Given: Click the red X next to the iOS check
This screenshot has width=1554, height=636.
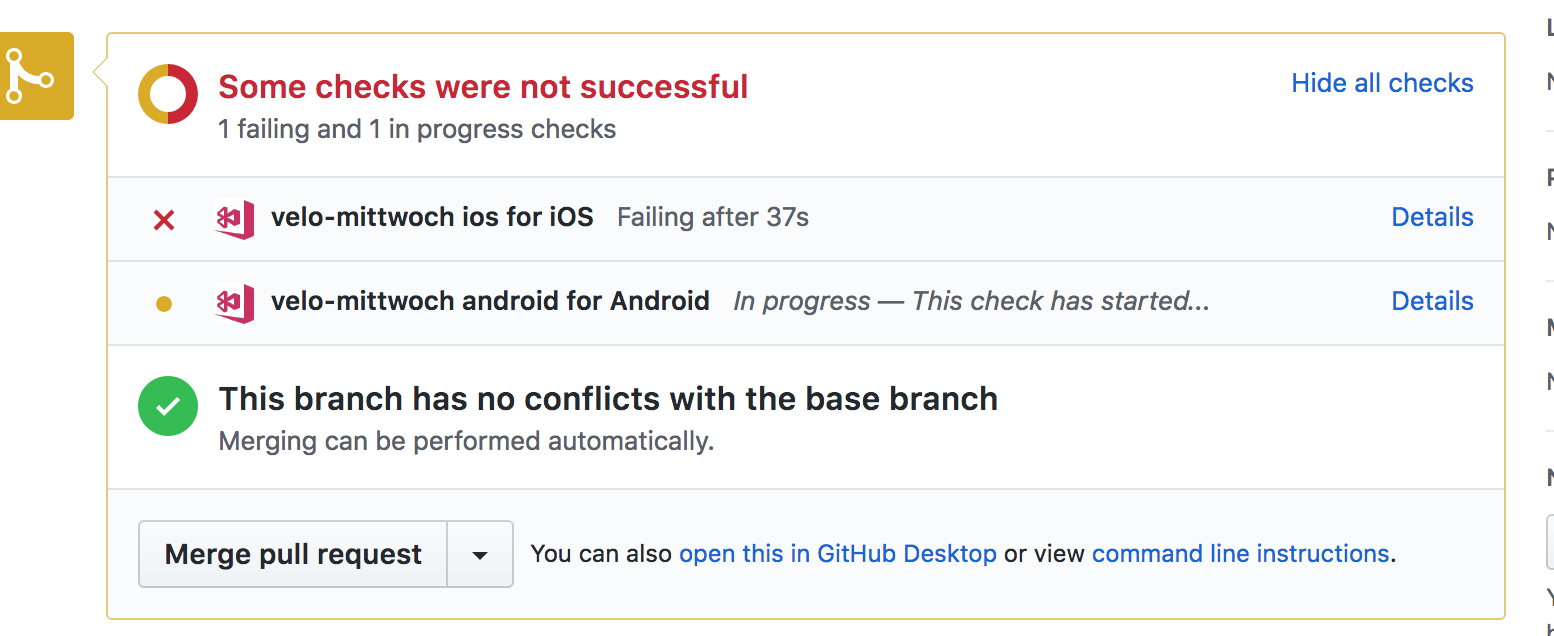Looking at the screenshot, I should tap(163, 218).
